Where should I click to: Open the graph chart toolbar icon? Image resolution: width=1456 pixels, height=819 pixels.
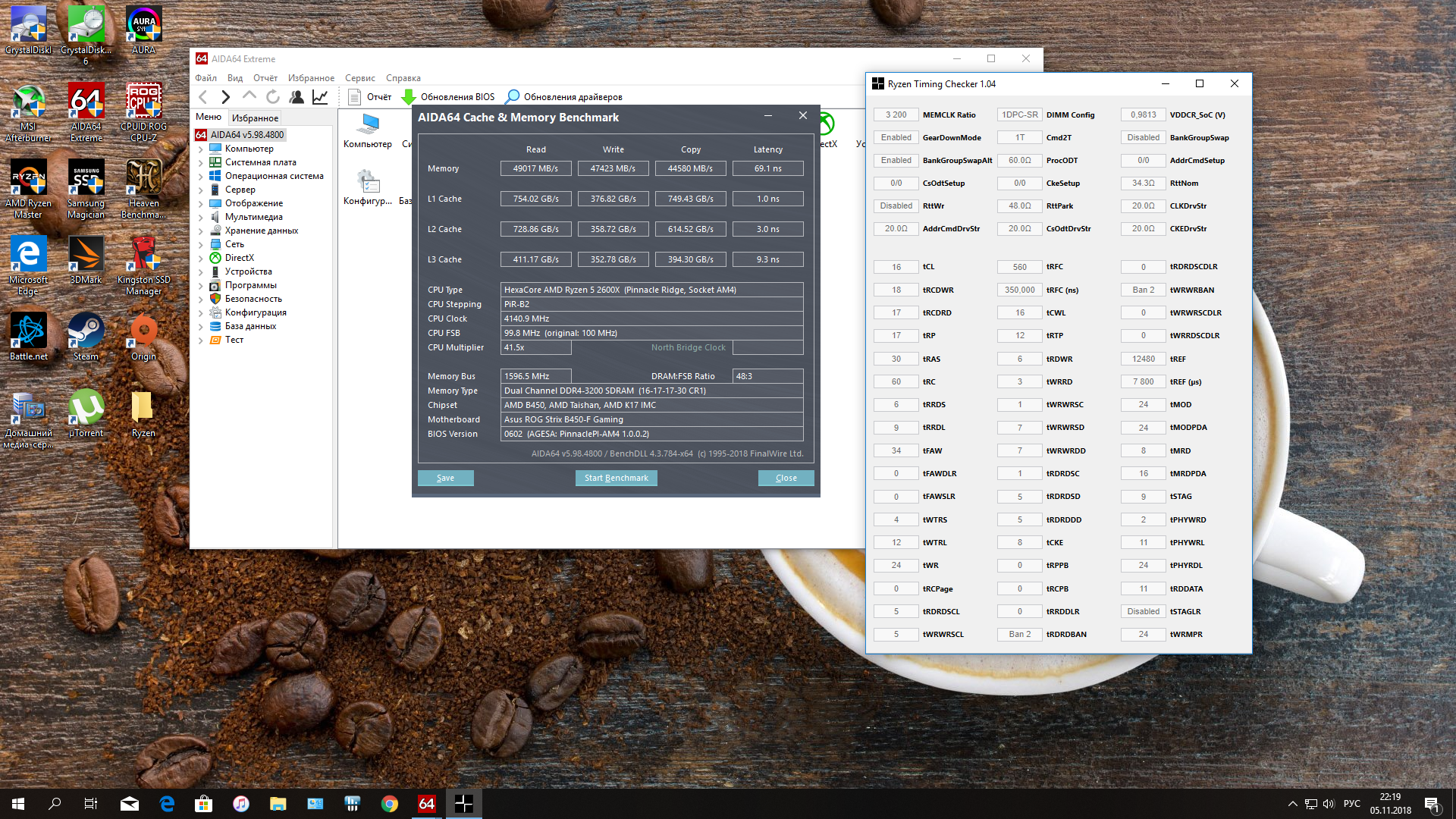(320, 97)
